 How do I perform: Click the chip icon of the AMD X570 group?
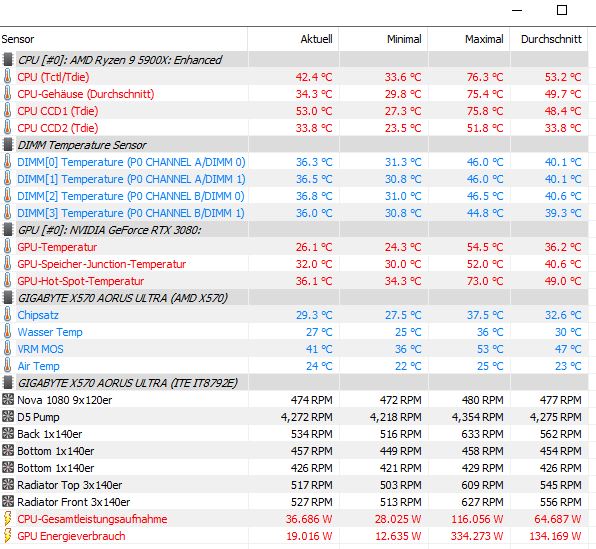(x=8, y=298)
